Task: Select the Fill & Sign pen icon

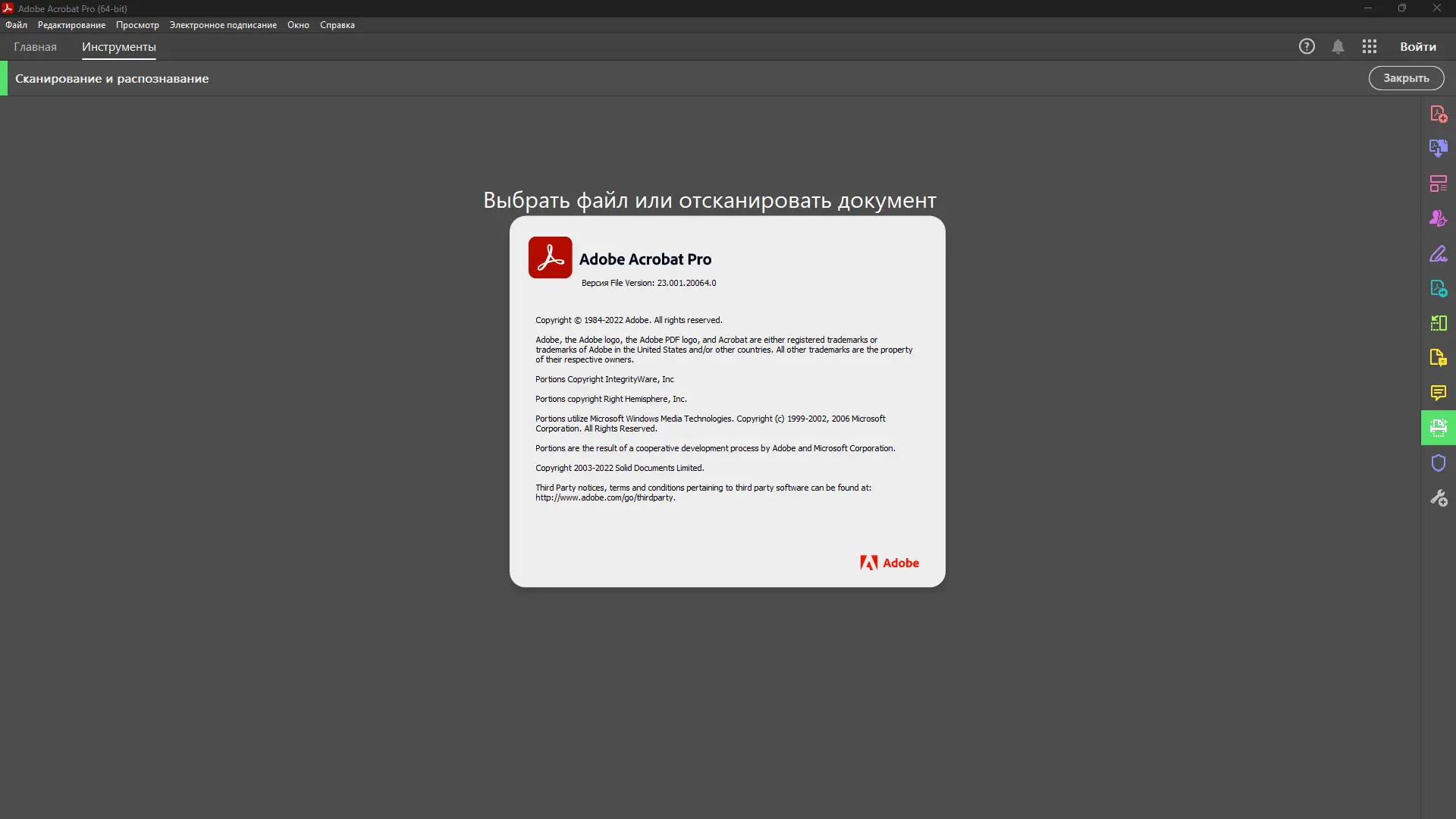Action: click(1438, 253)
